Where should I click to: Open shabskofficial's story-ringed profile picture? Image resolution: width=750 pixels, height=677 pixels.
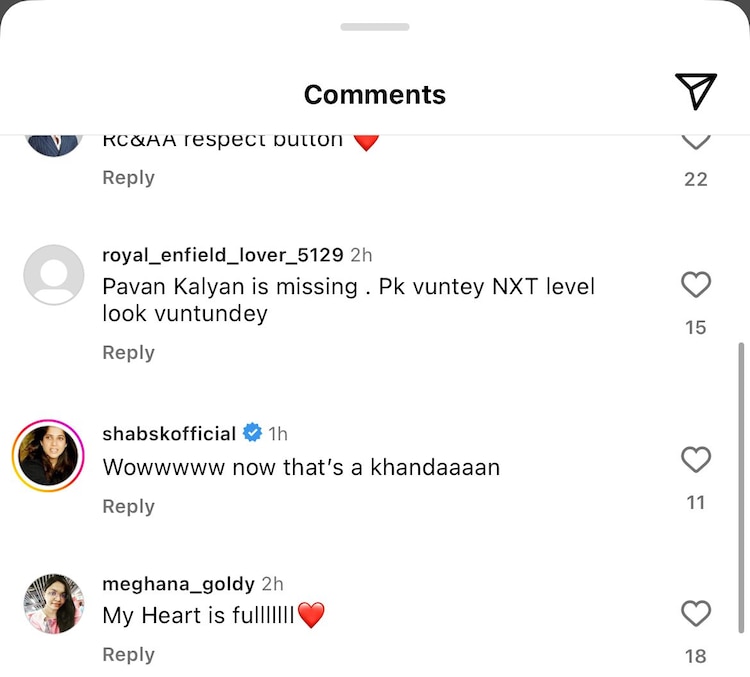tap(47, 456)
